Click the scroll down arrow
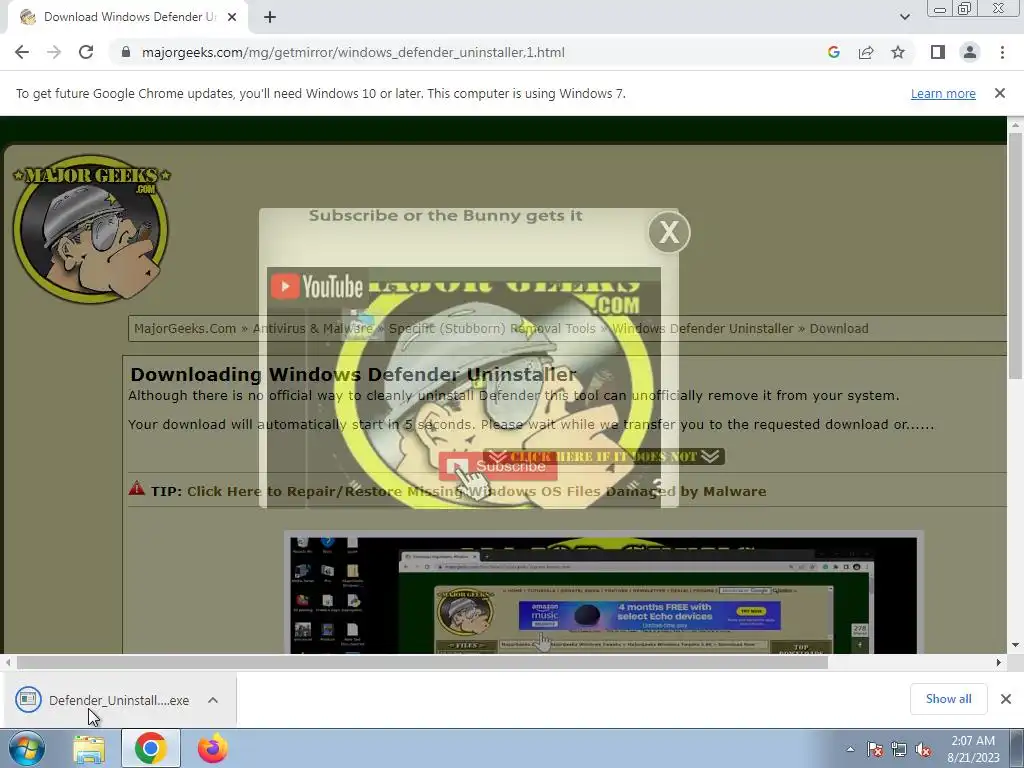Screen dimensions: 1024x768 (1015, 645)
